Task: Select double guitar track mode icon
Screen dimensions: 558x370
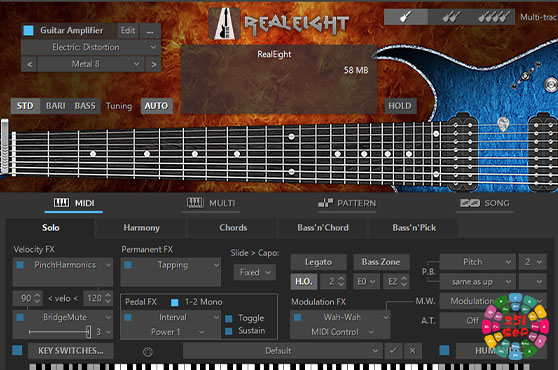Action: [451, 17]
